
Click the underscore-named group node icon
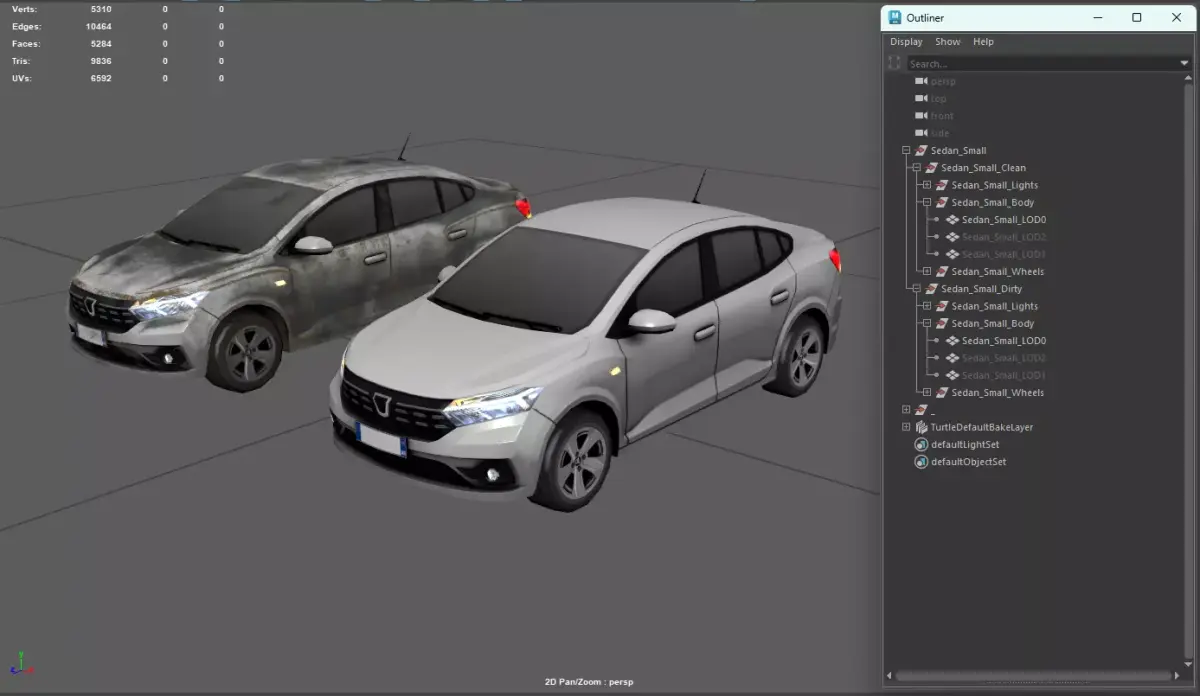(921, 410)
